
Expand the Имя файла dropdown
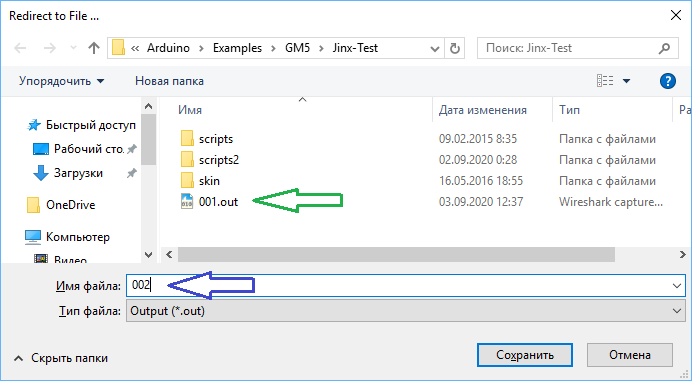point(677,286)
